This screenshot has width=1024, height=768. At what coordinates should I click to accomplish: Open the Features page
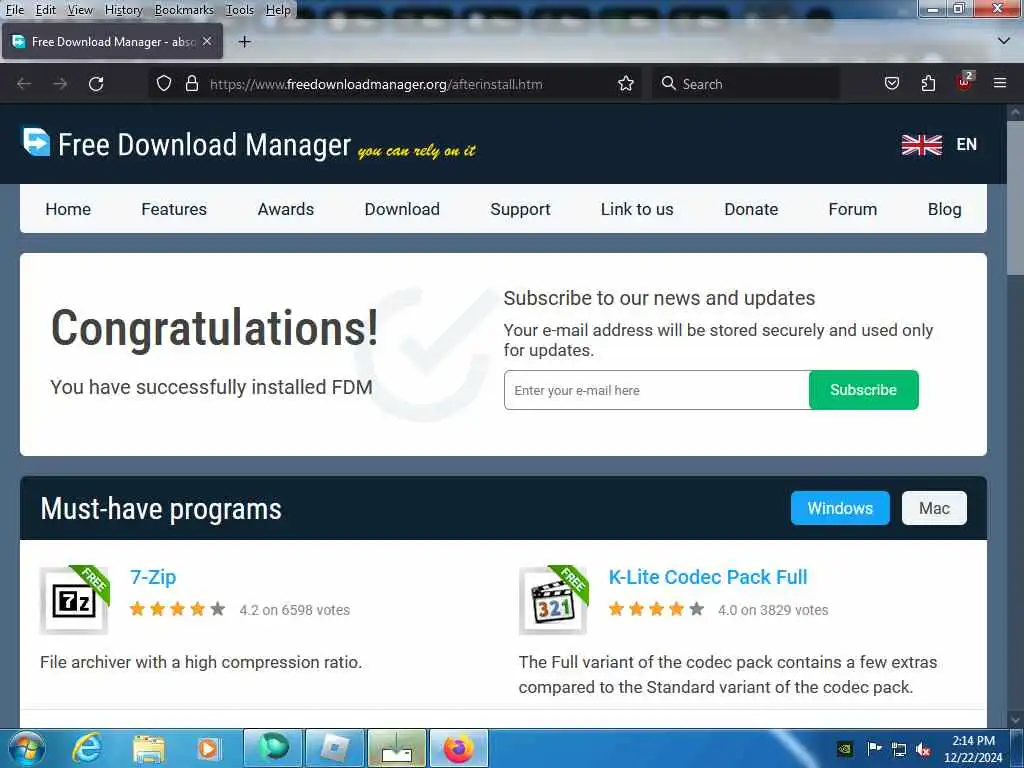(174, 209)
